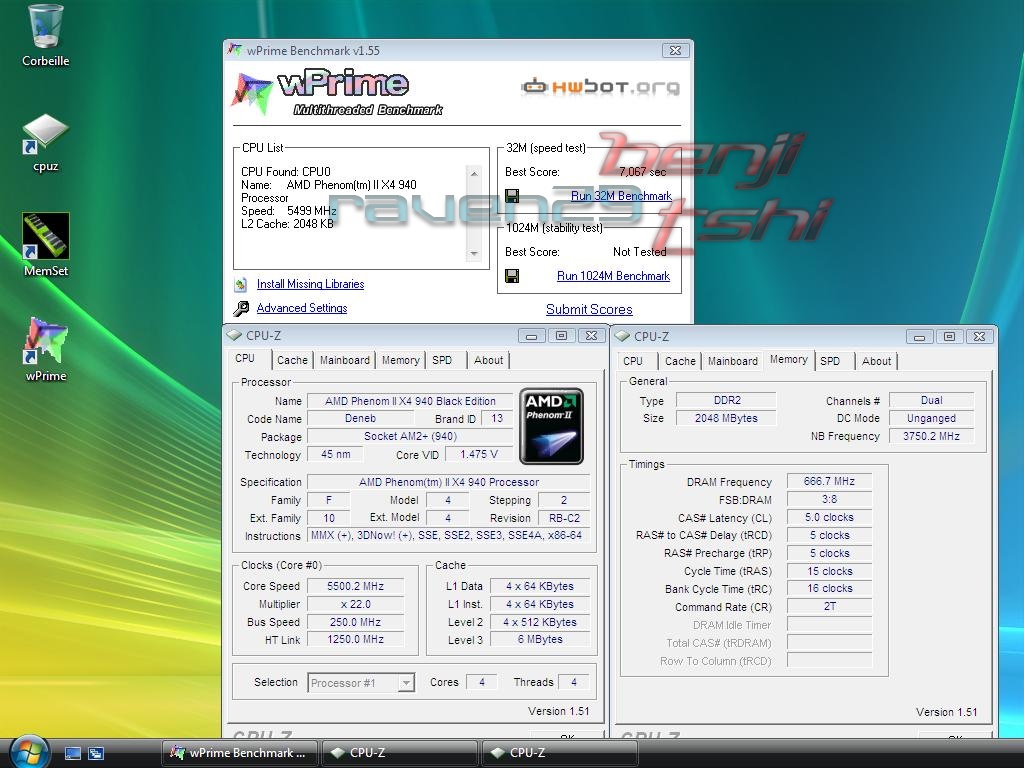Click the Core Speed 5500.2 MHz value

click(x=355, y=586)
